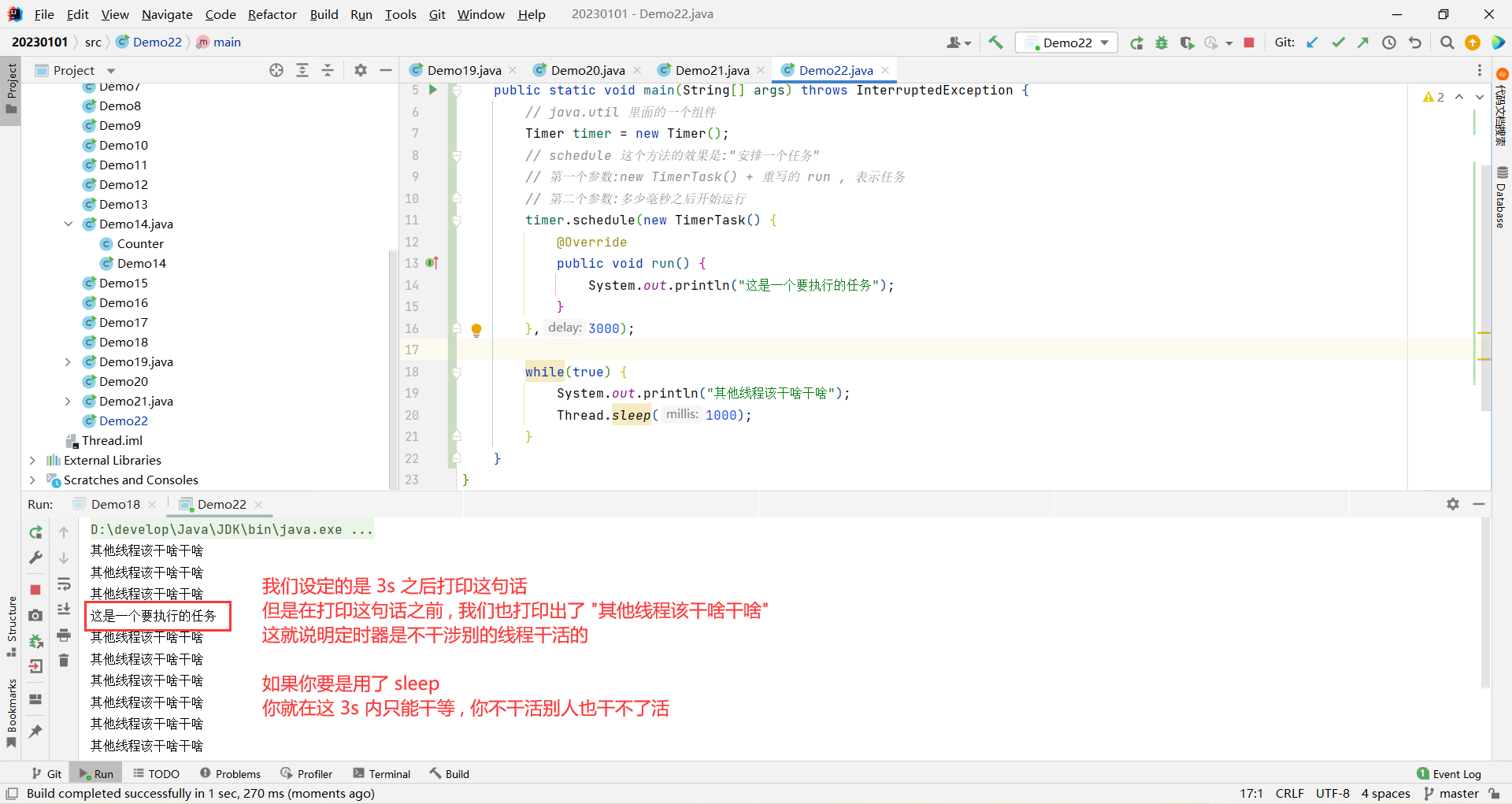Toggle scroll to end of console

(64, 609)
